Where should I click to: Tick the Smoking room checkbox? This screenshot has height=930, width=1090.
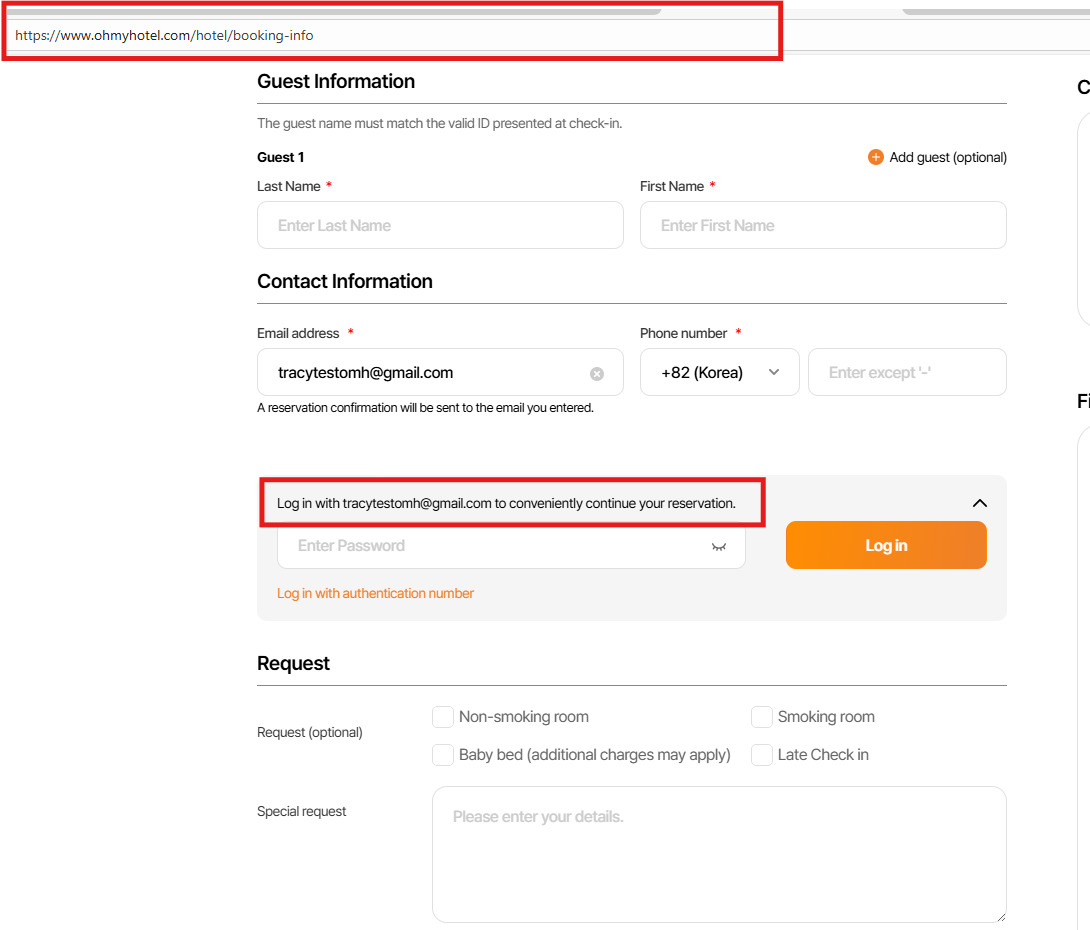pyautogui.click(x=762, y=717)
